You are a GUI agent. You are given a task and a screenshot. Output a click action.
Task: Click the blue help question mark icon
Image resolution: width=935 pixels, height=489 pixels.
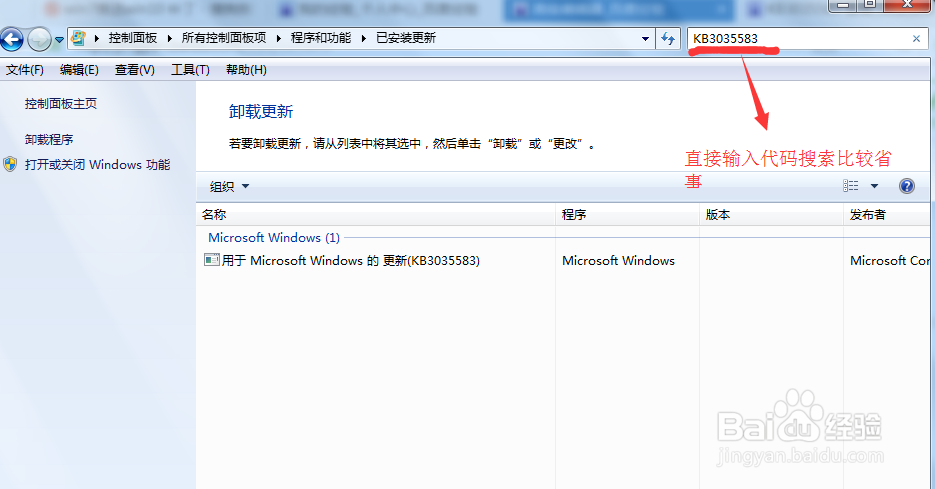[x=906, y=186]
